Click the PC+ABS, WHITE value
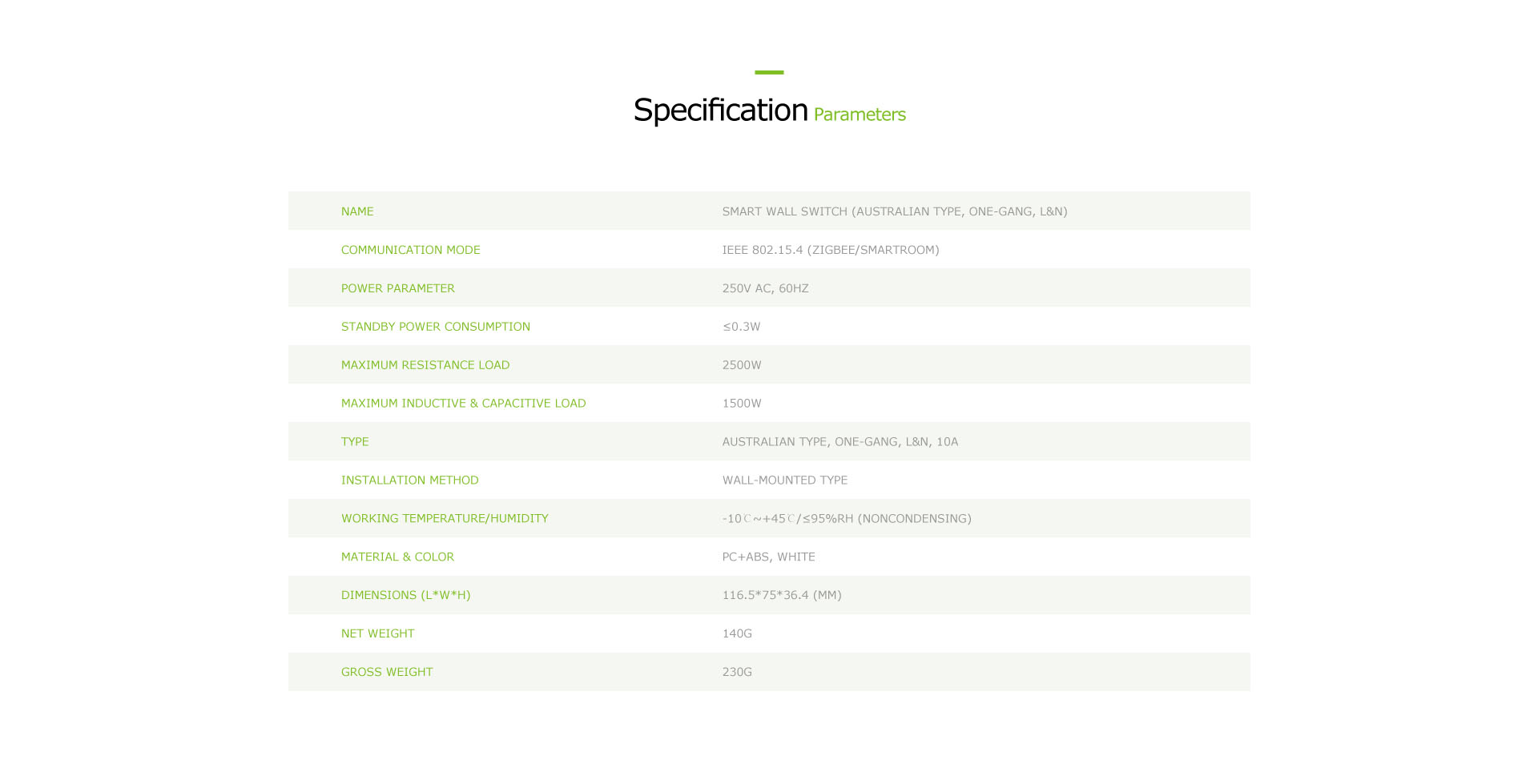1538x784 pixels. point(769,557)
